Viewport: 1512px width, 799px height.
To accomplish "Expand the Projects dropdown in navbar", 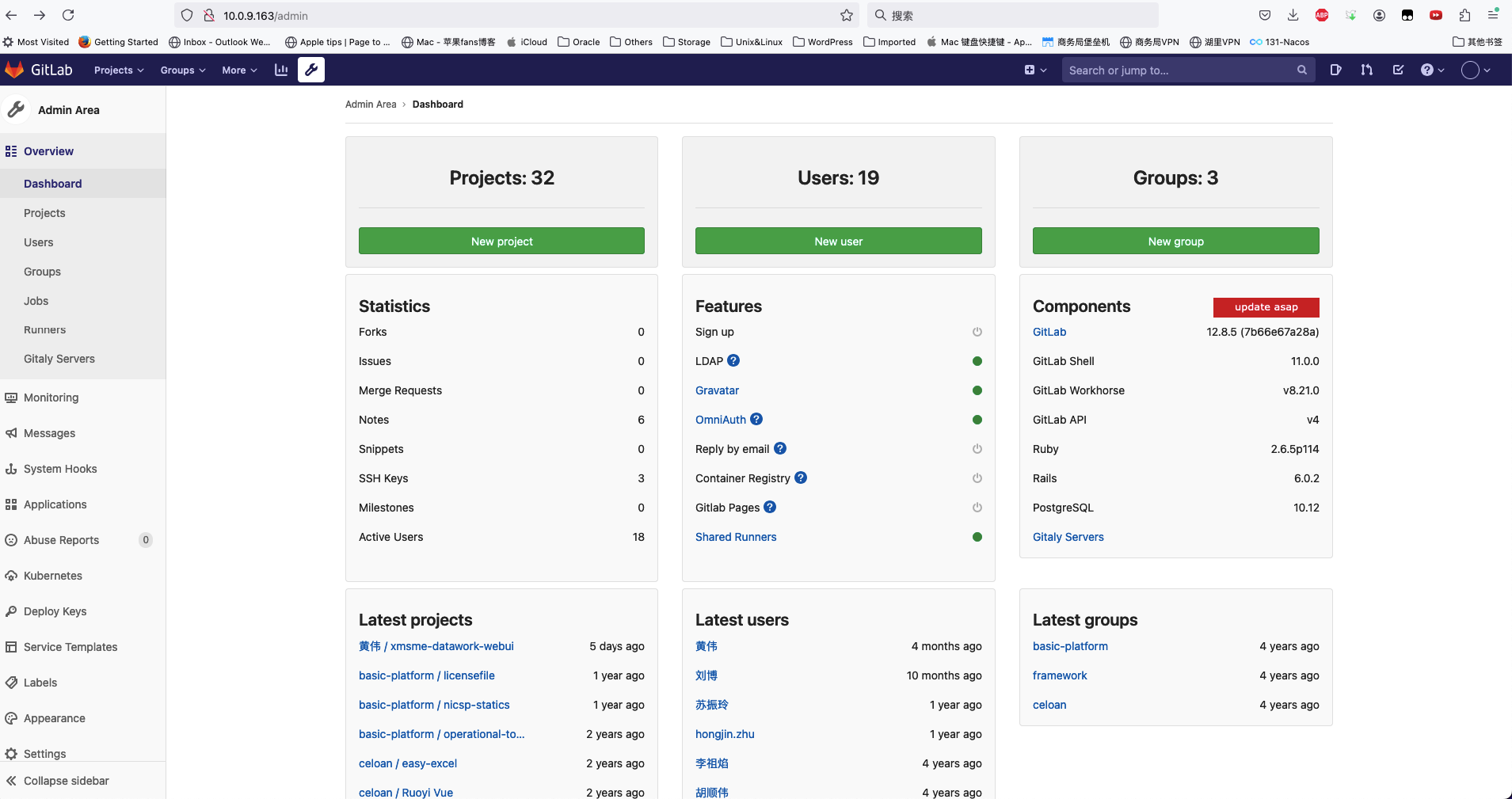I will [x=119, y=70].
